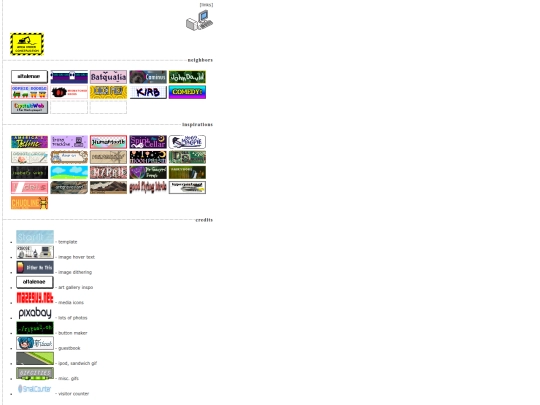
Task: Click the camouflage inspirations button
Action: point(69,187)
